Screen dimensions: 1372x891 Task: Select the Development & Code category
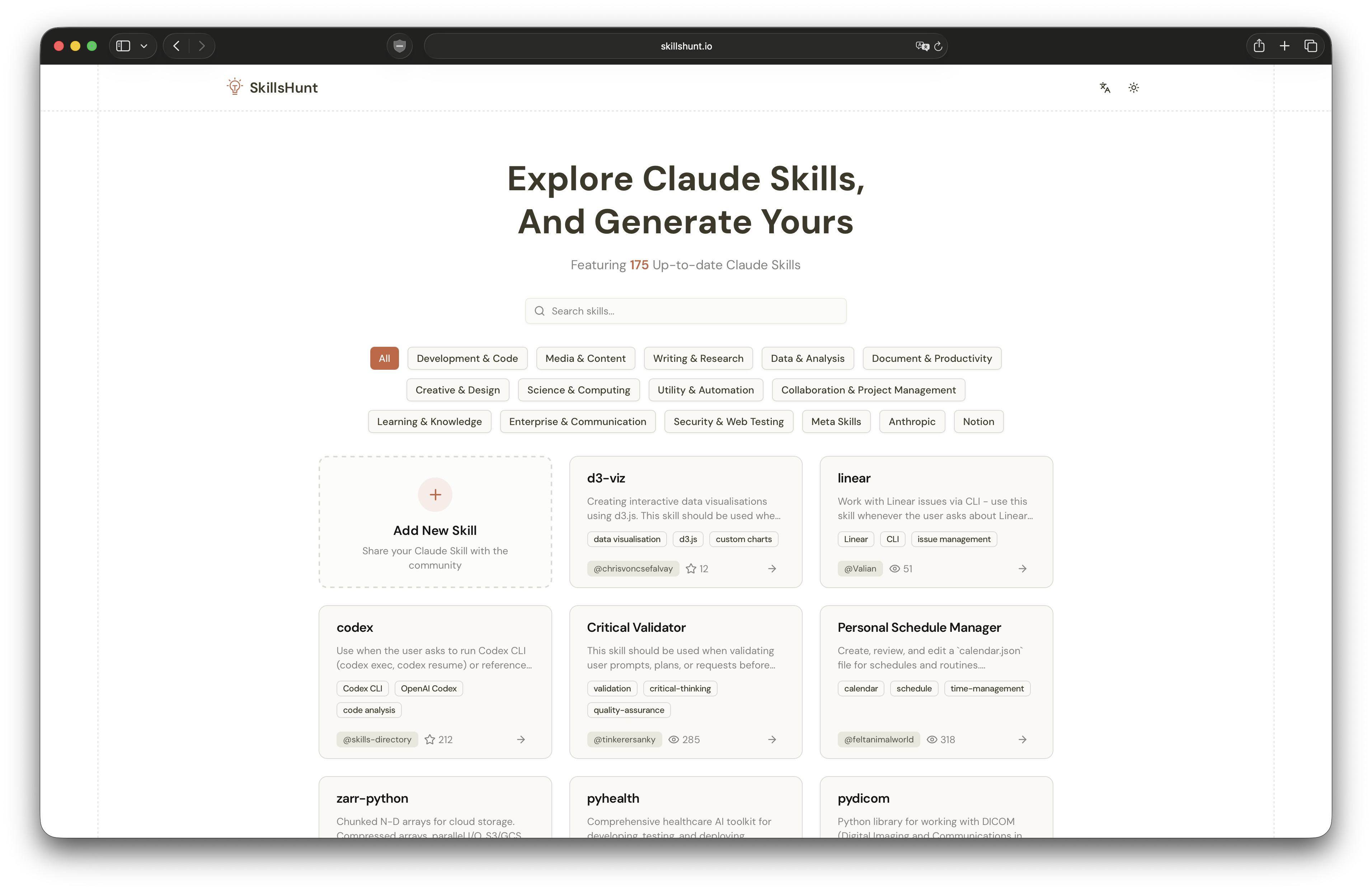click(x=467, y=358)
